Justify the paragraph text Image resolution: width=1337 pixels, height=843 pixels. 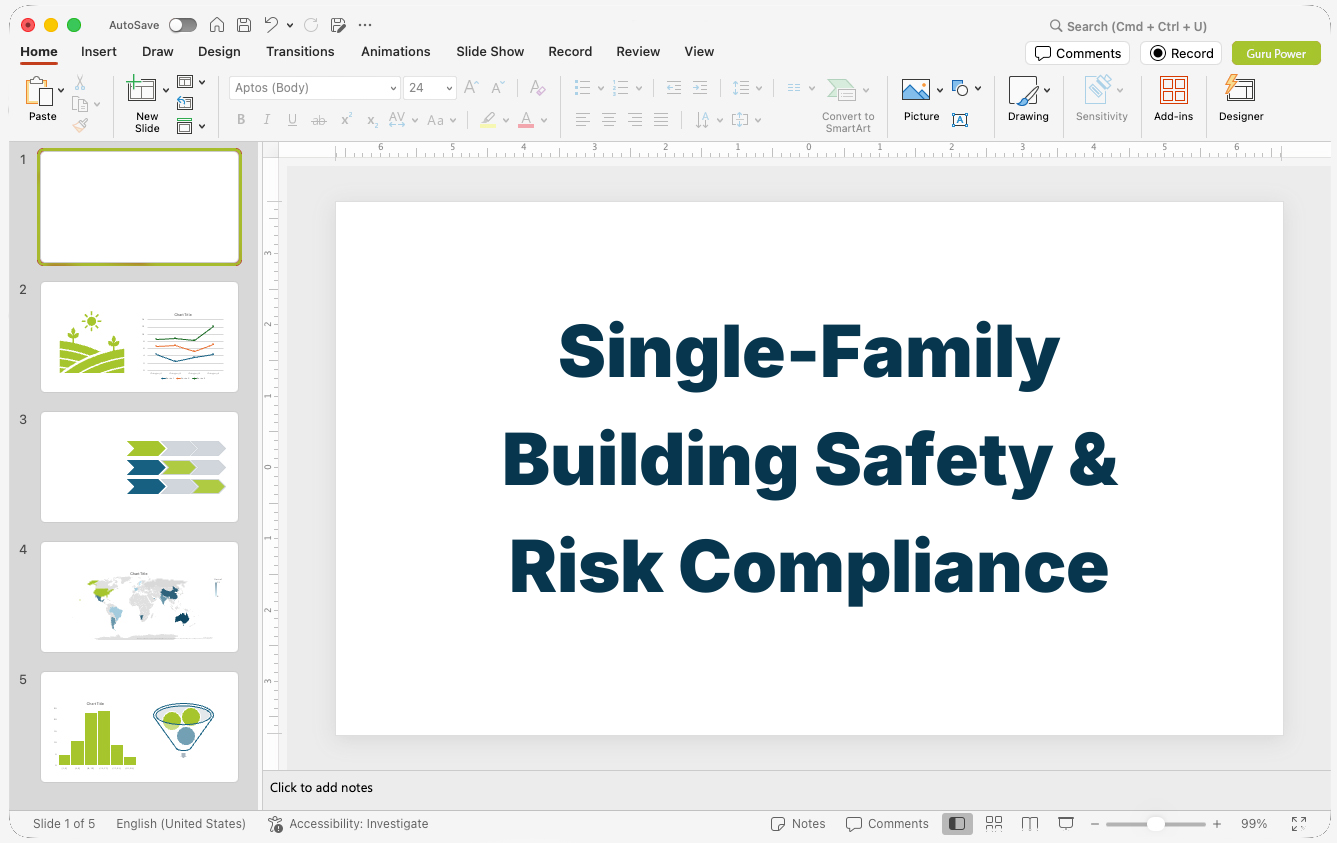tap(661, 120)
